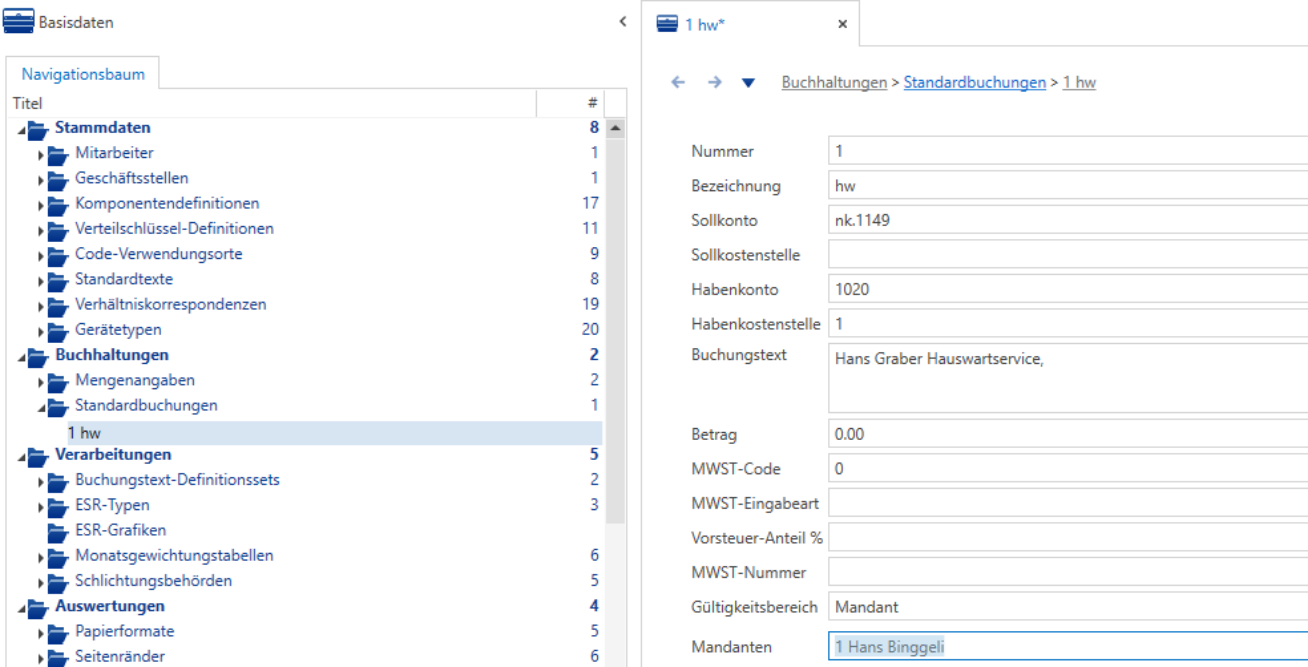Collapse the Stammdaten tree node
1308x667 pixels.
click(x=22, y=129)
